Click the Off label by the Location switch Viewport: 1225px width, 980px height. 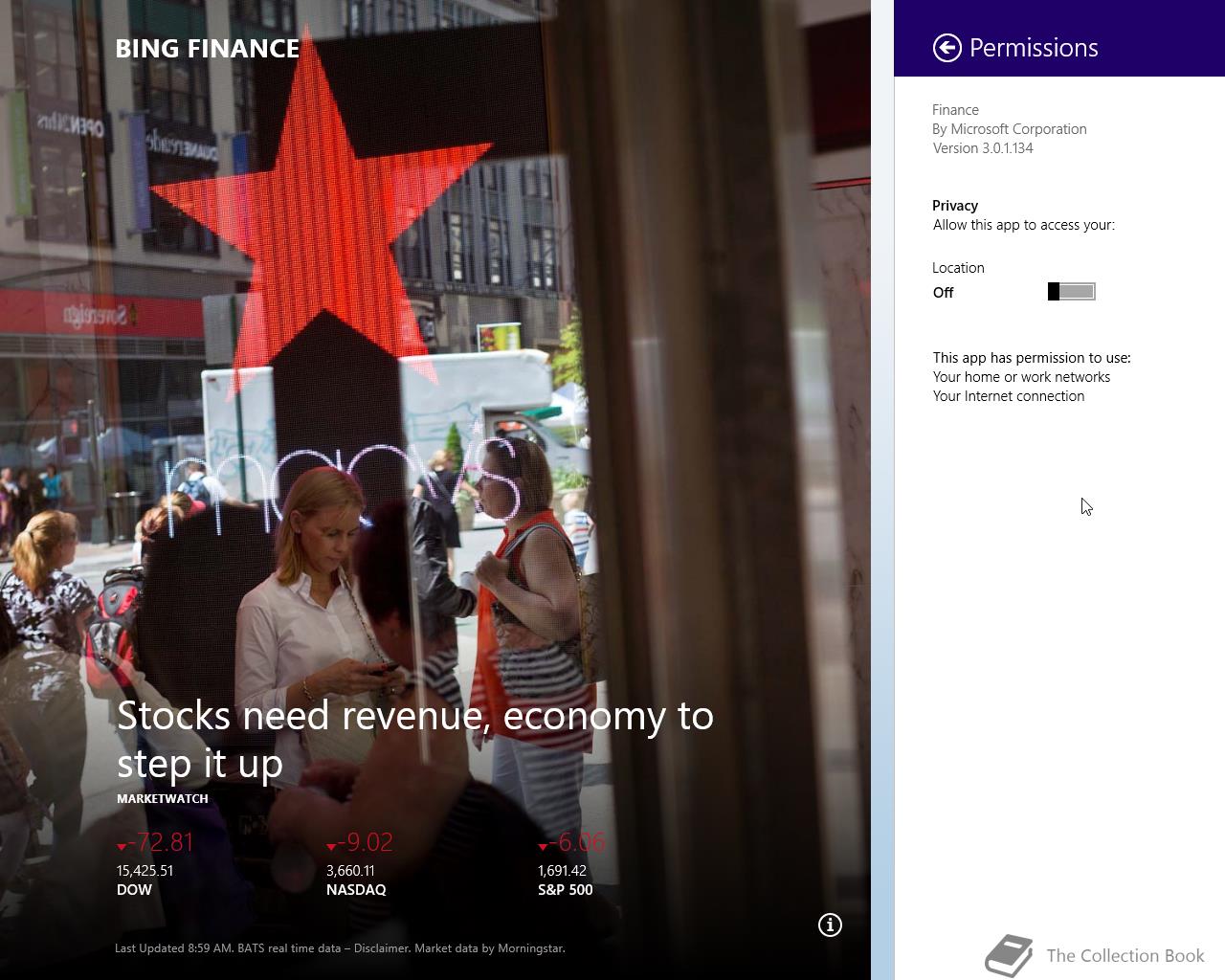tap(944, 293)
